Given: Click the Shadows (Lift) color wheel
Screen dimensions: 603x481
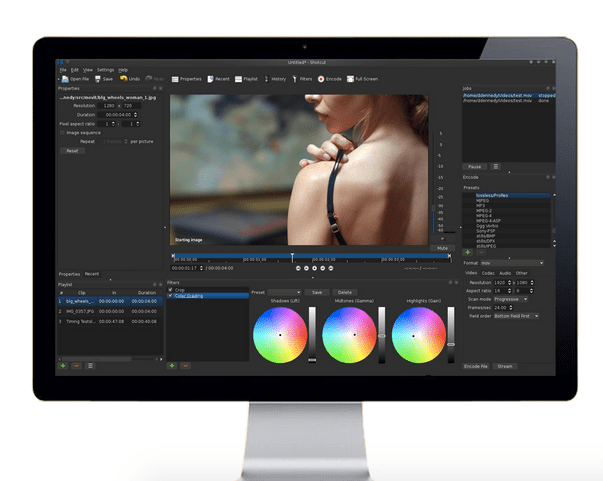Looking at the screenshot, I should pos(280,335).
